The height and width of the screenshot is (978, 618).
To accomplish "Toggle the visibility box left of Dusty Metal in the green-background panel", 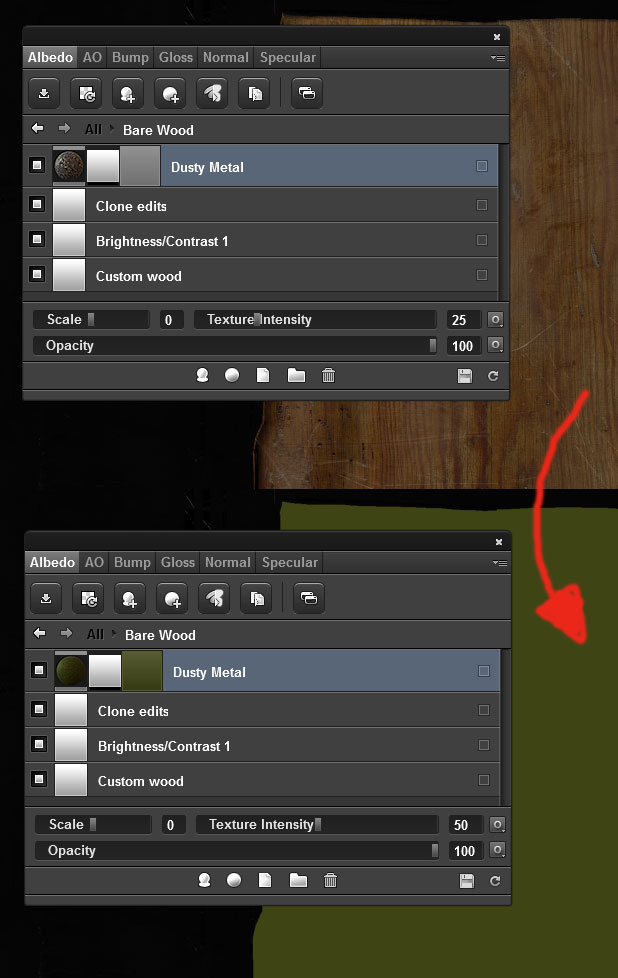I will [x=39, y=671].
